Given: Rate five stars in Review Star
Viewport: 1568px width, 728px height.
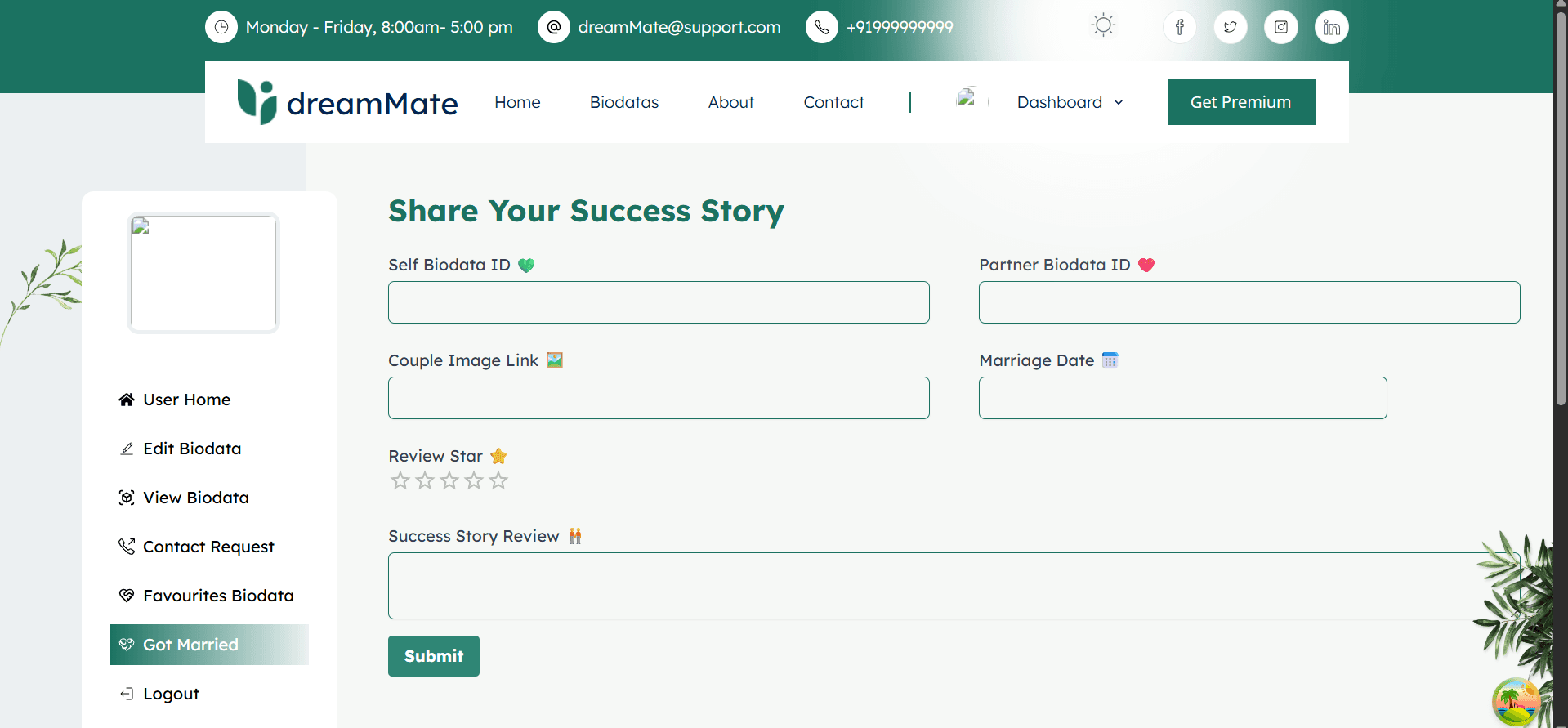Looking at the screenshot, I should [x=498, y=480].
